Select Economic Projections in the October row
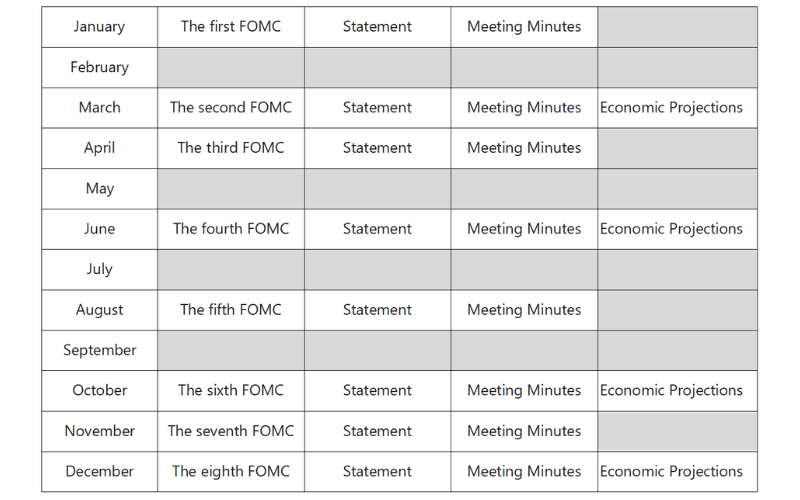800x500 pixels. (x=672, y=391)
